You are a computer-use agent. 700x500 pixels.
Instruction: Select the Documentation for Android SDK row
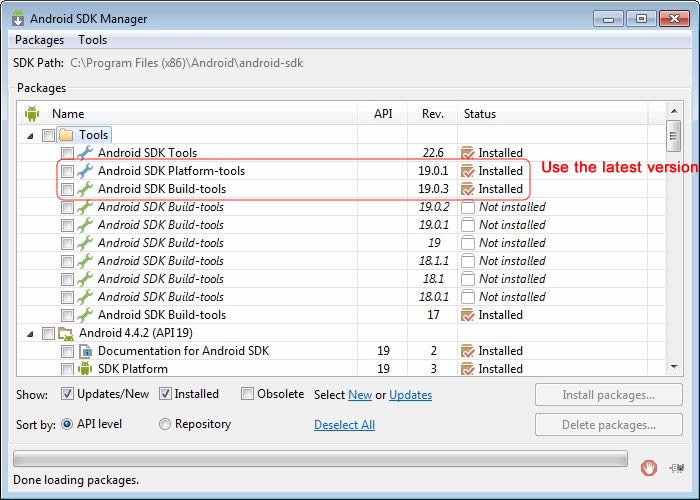pyautogui.click(x=341, y=351)
